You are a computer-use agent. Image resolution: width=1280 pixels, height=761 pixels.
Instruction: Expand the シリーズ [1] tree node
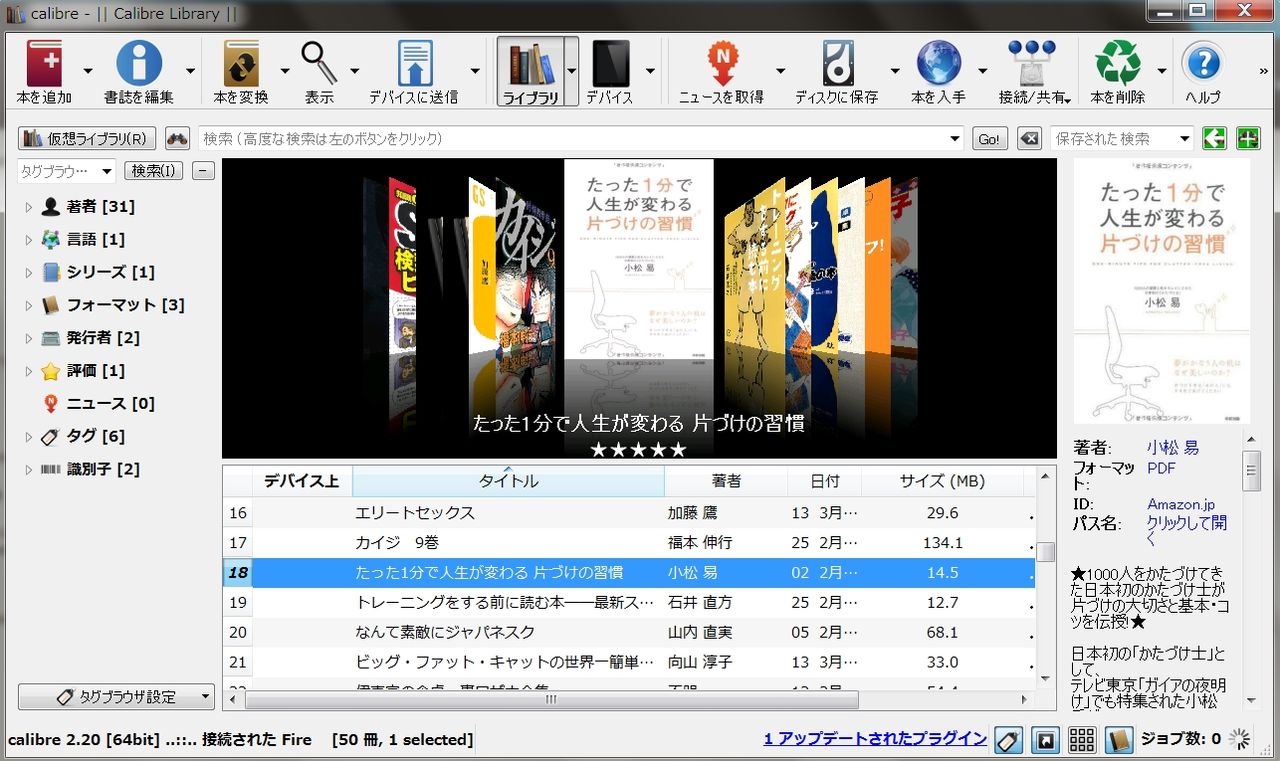pos(29,272)
